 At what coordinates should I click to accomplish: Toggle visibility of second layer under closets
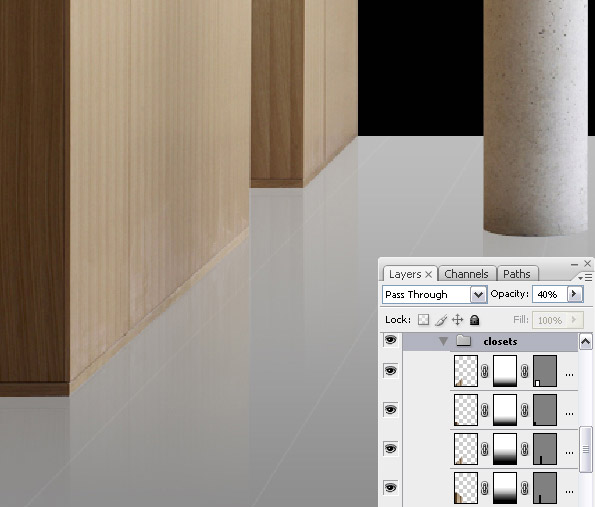point(390,410)
